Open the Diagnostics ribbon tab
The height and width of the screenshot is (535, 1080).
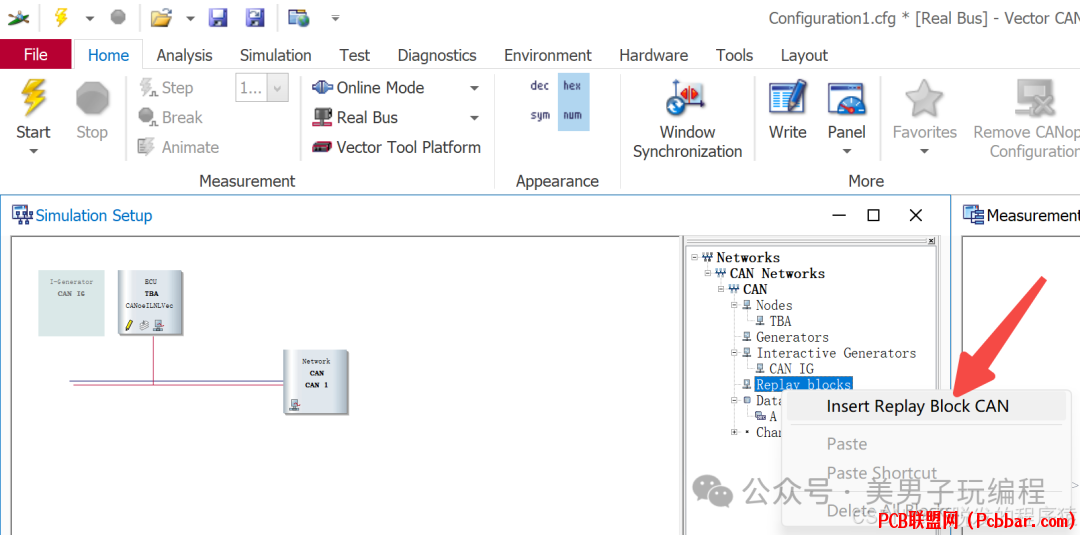pyautogui.click(x=437, y=55)
